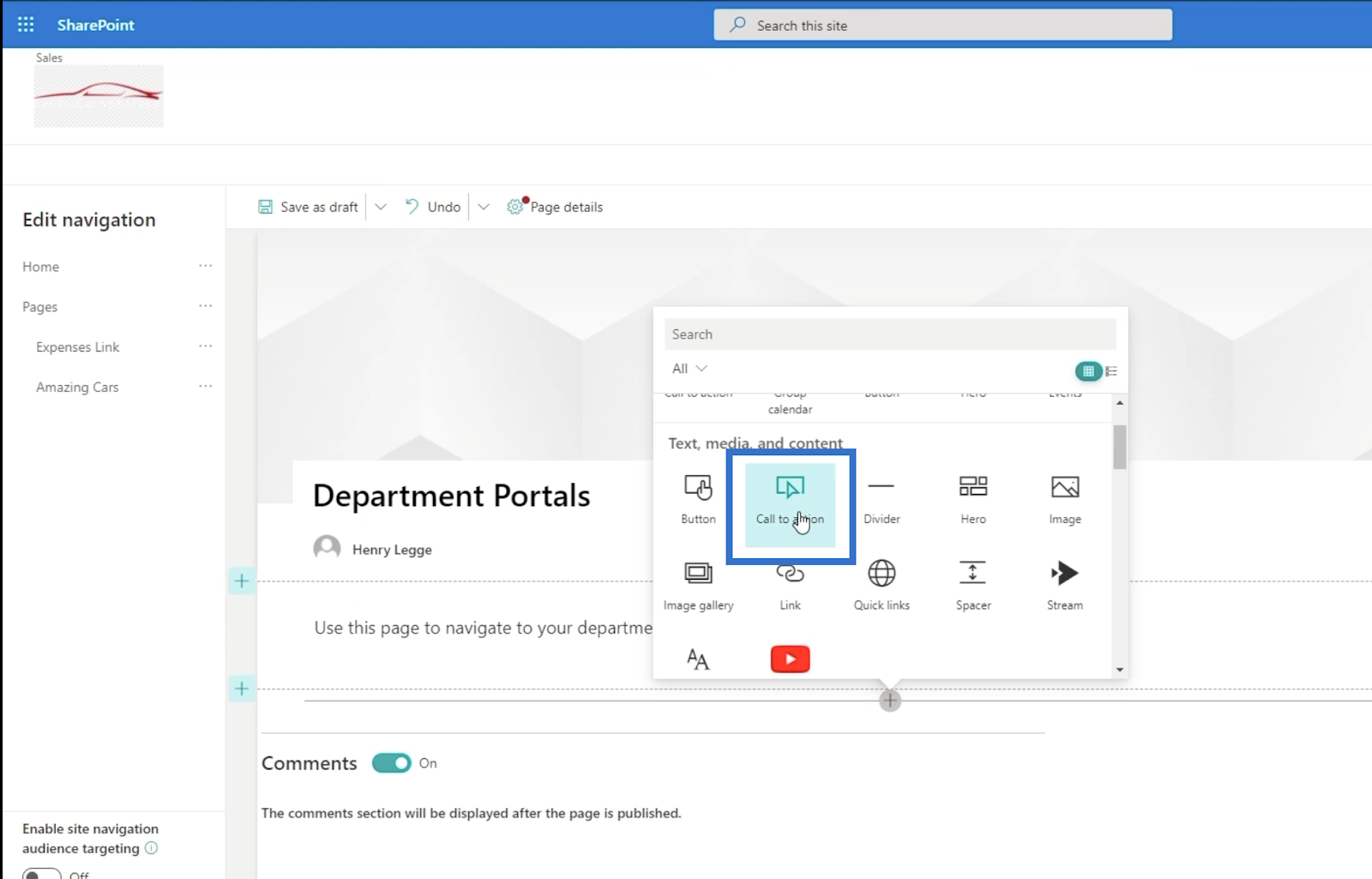Add the Image web part

click(1065, 499)
